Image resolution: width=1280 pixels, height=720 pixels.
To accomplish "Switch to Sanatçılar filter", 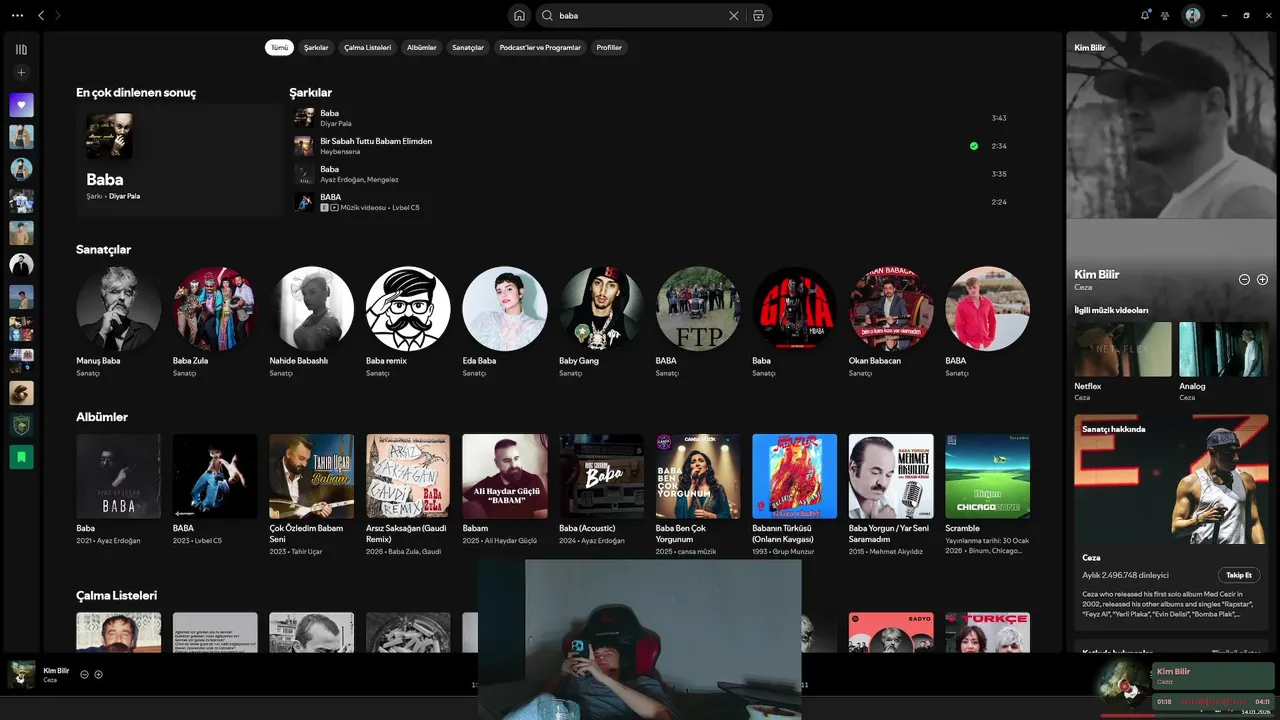I will click(468, 47).
